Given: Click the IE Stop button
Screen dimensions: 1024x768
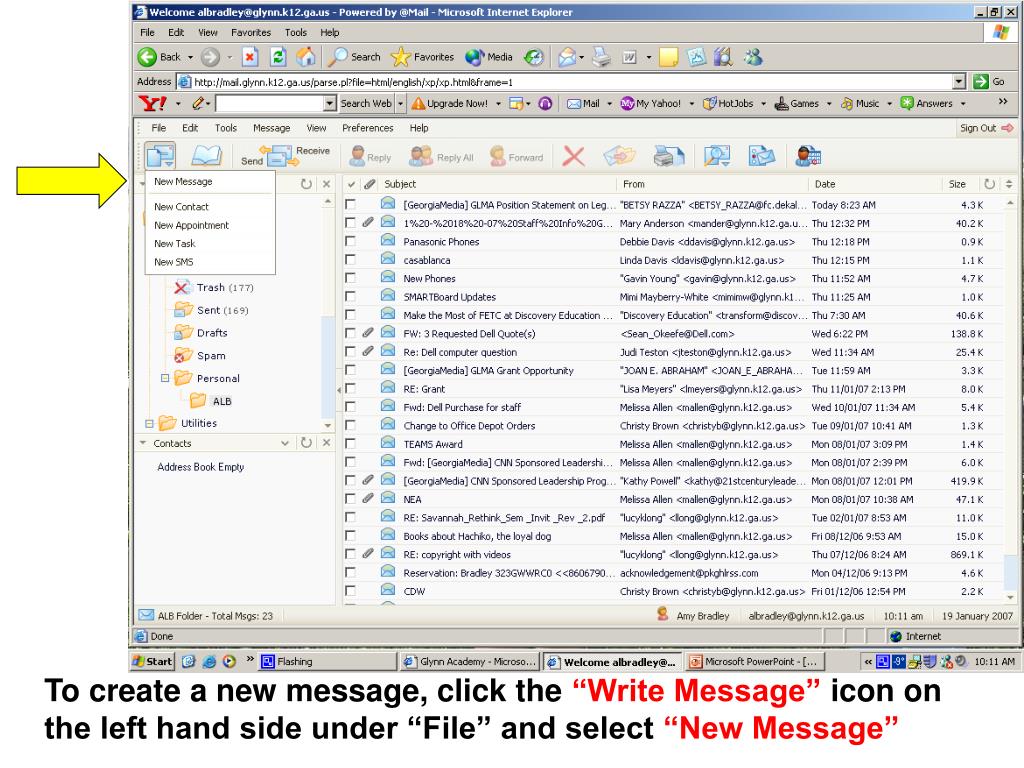Looking at the screenshot, I should pos(249,57).
